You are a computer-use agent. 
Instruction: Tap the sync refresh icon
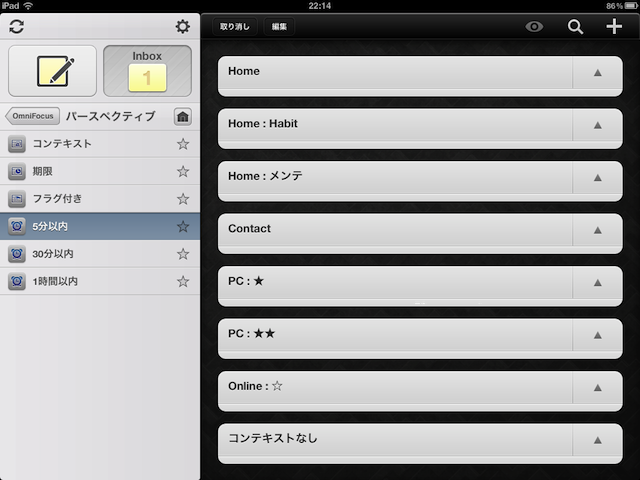click(16, 27)
